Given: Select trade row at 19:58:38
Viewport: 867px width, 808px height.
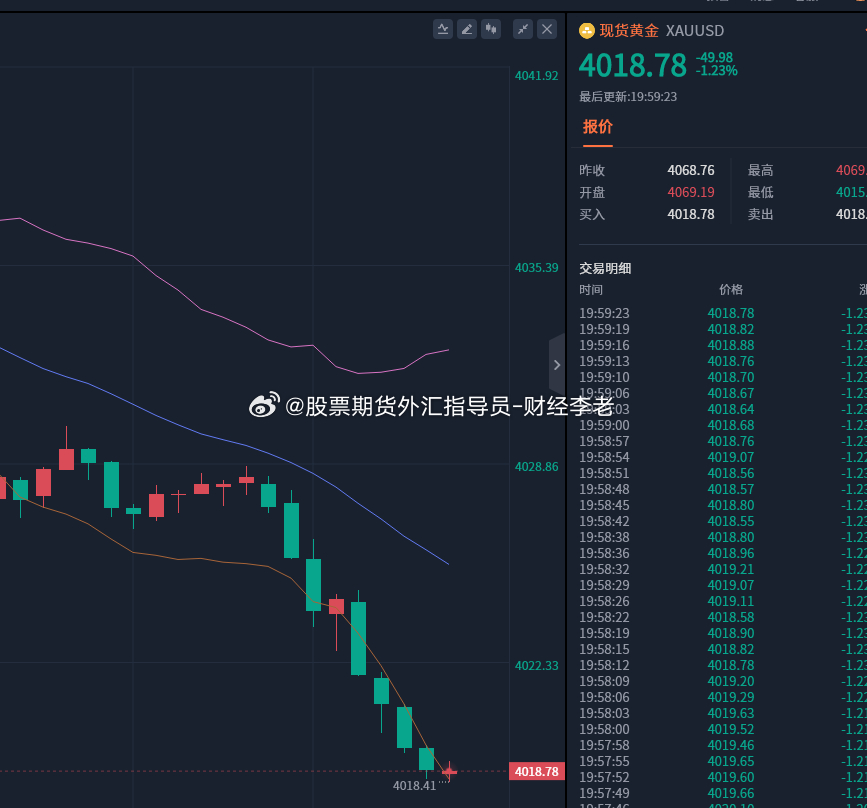Looking at the screenshot, I should tap(723, 538).
